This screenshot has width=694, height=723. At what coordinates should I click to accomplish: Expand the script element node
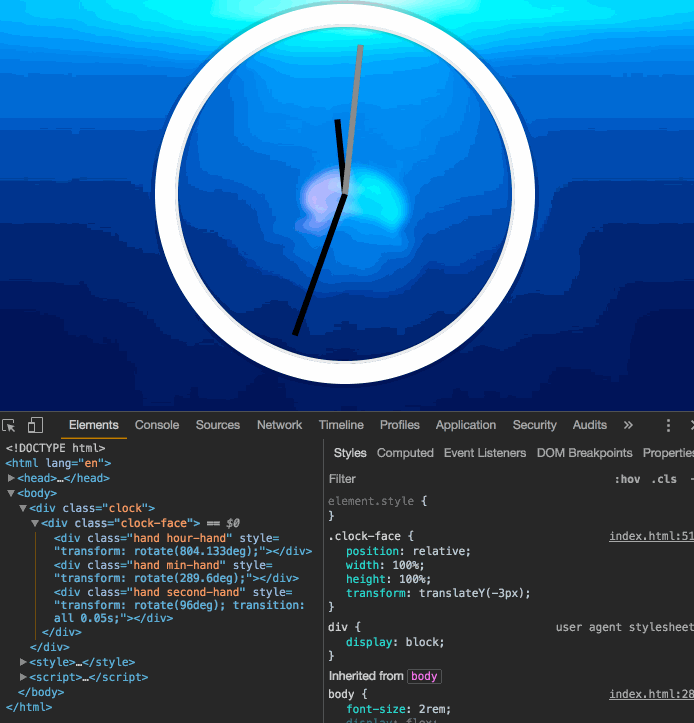coord(23,677)
